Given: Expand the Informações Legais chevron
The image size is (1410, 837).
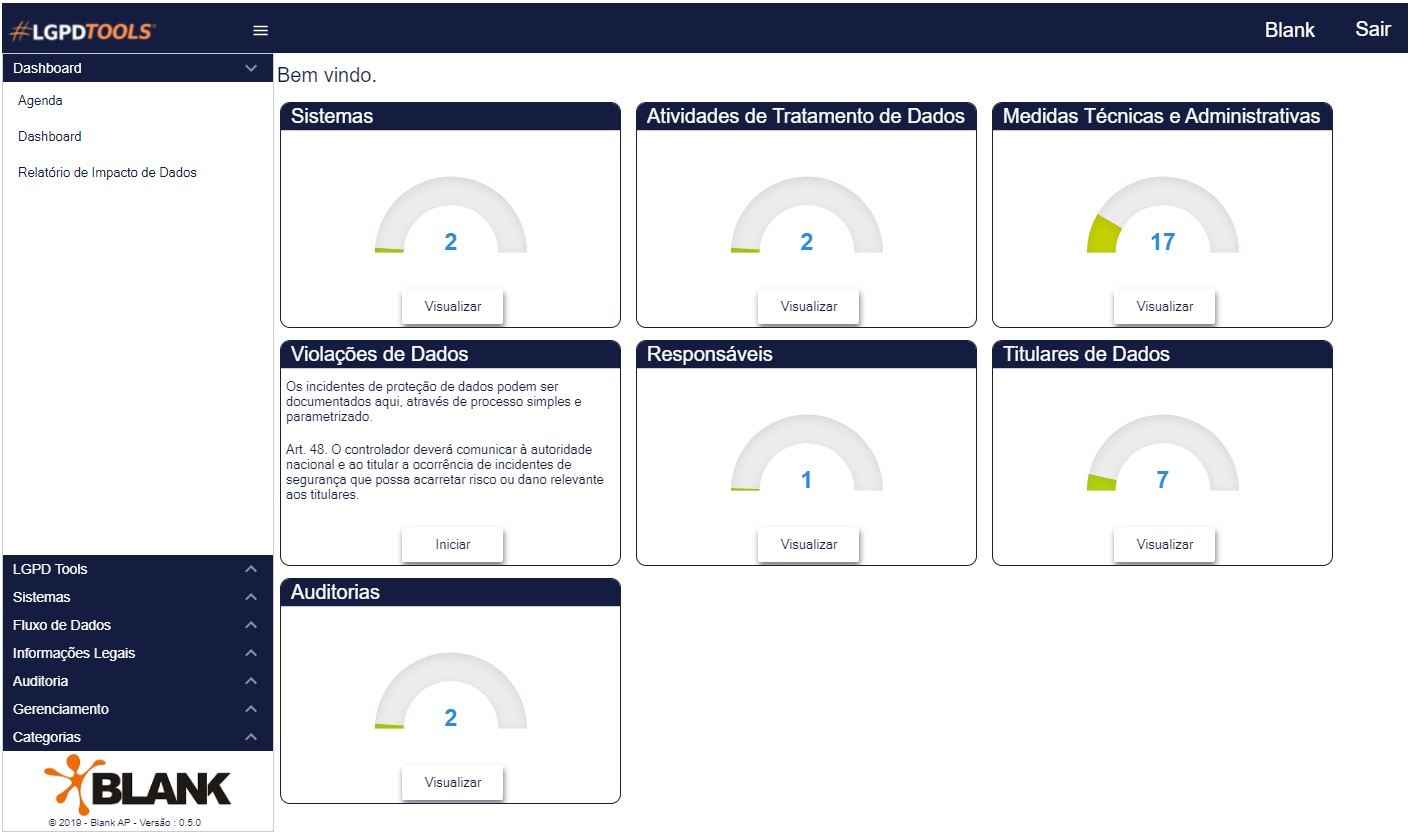Looking at the screenshot, I should (251, 653).
